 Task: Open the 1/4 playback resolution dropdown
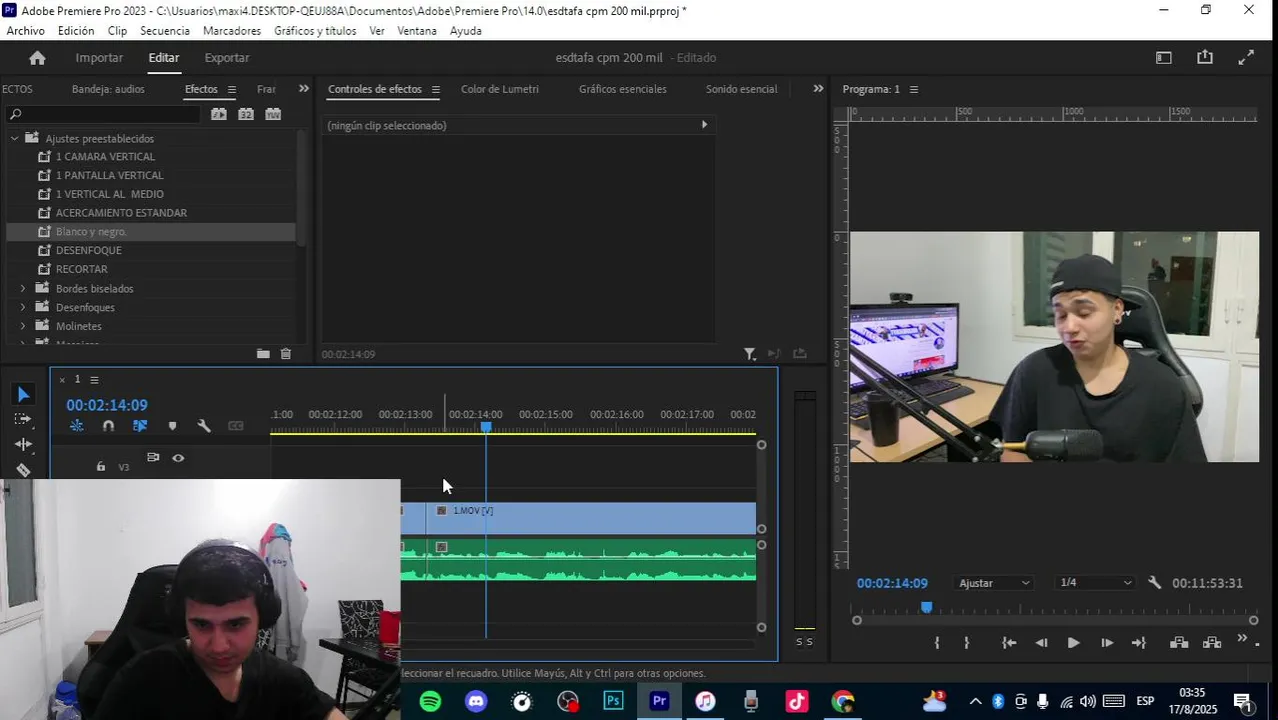click(x=1096, y=583)
